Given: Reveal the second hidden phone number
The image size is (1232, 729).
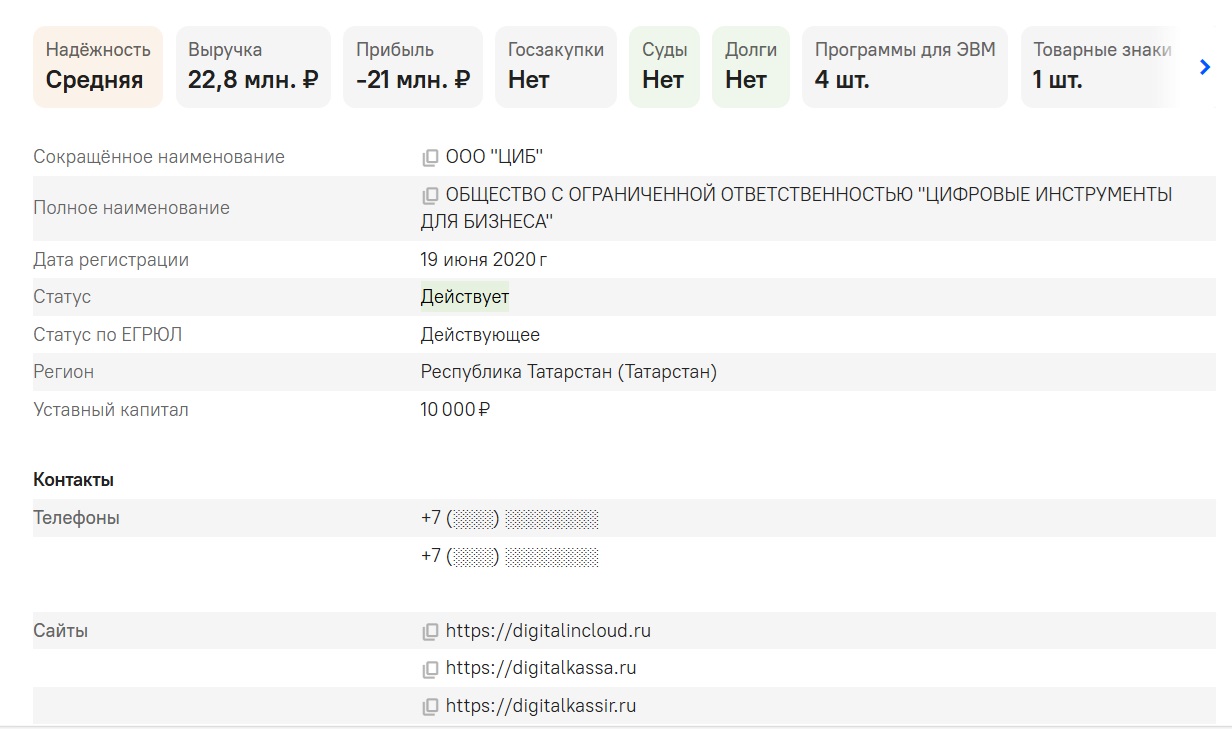Looking at the screenshot, I should tap(551, 557).
